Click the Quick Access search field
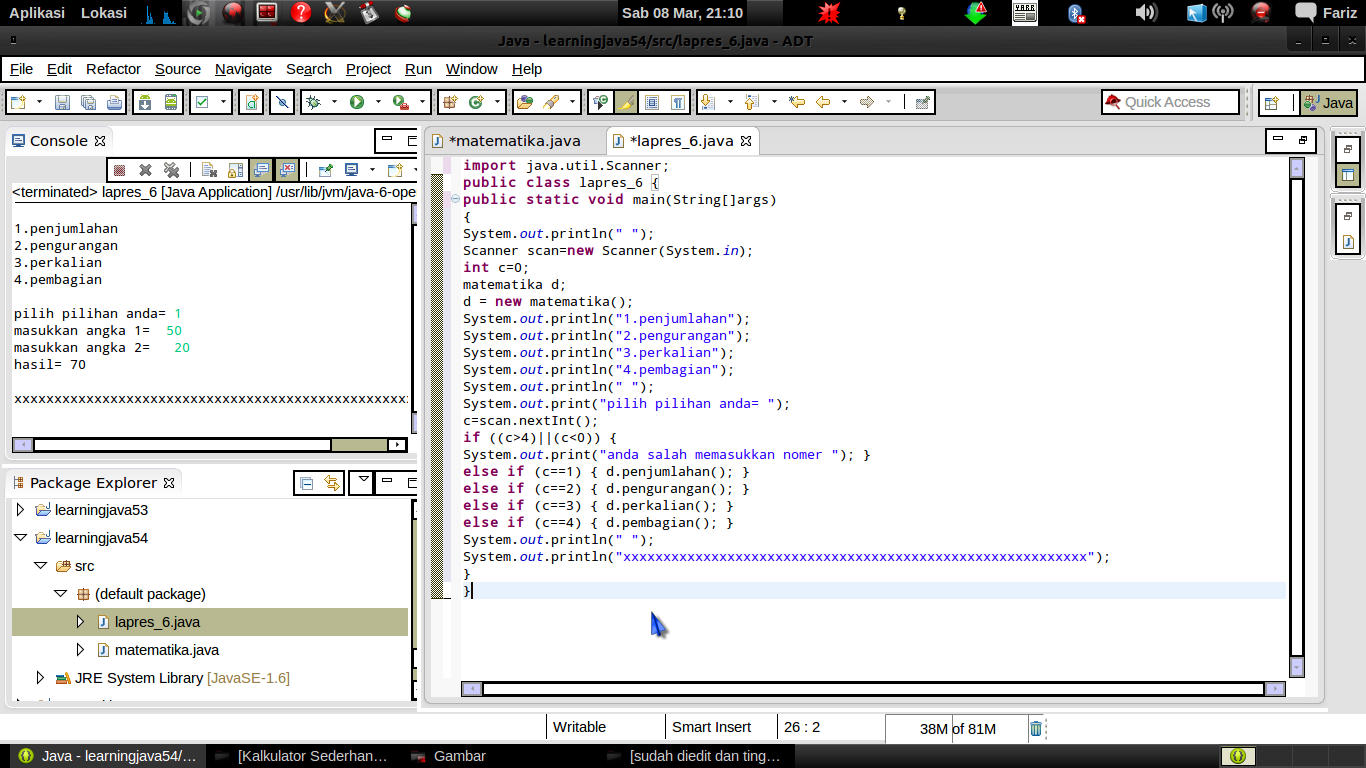Viewport: 1366px width, 768px height. [1170, 102]
